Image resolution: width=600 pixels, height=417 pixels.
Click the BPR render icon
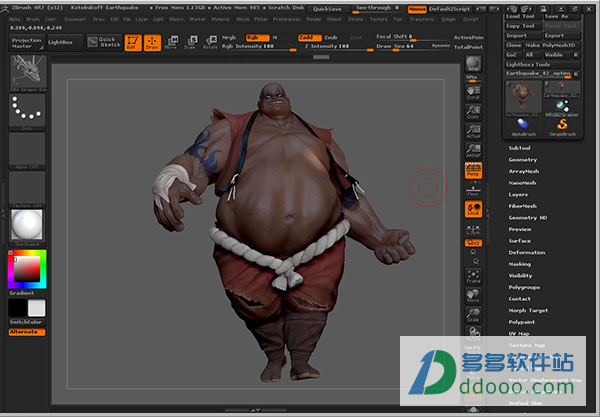(x=473, y=64)
